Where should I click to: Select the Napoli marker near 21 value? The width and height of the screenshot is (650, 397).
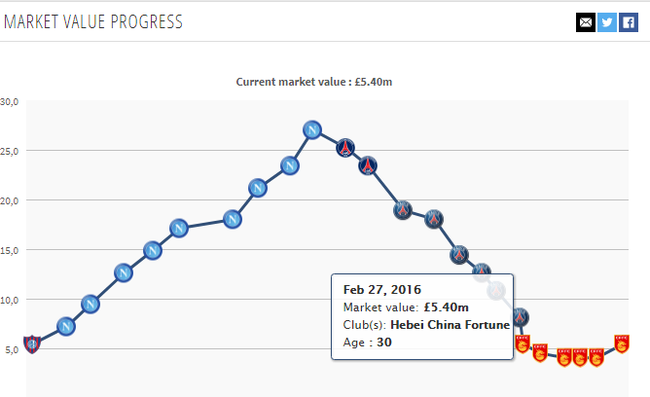pos(258,188)
